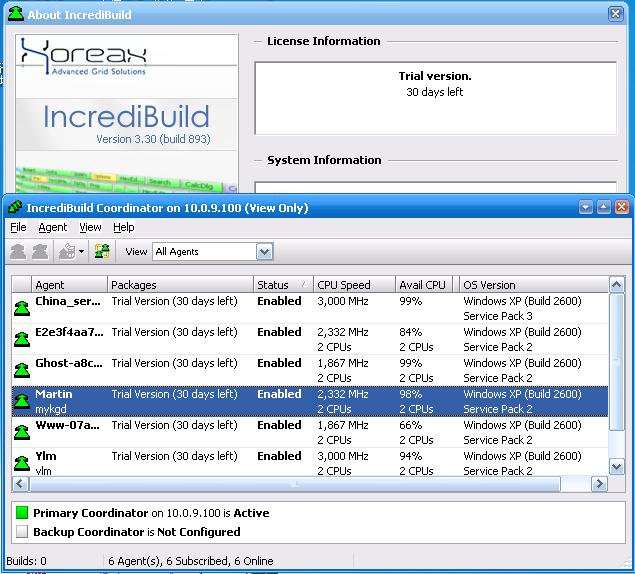Sort by the CPU Speed column header
Viewport: 635px width, 574px height.
click(354, 285)
